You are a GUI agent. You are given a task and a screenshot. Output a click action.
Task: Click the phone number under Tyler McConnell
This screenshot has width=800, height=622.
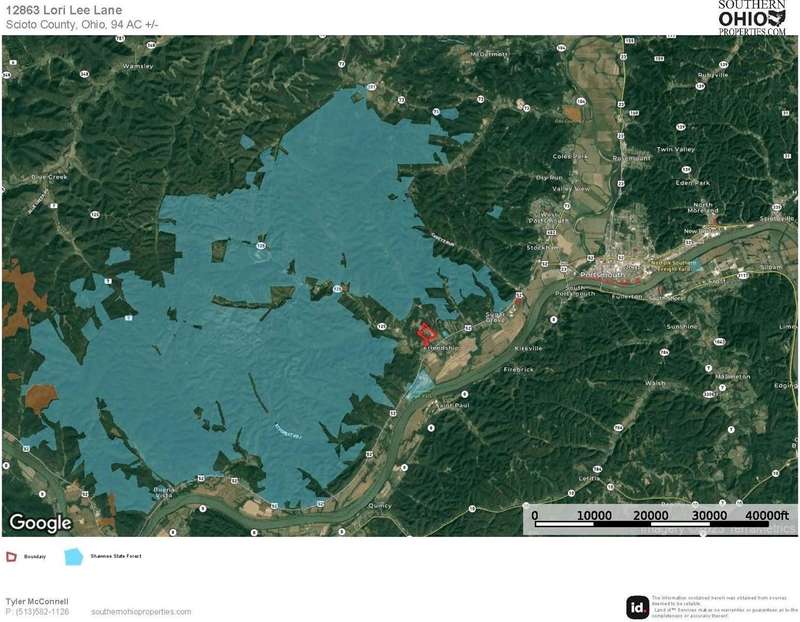pos(37,611)
